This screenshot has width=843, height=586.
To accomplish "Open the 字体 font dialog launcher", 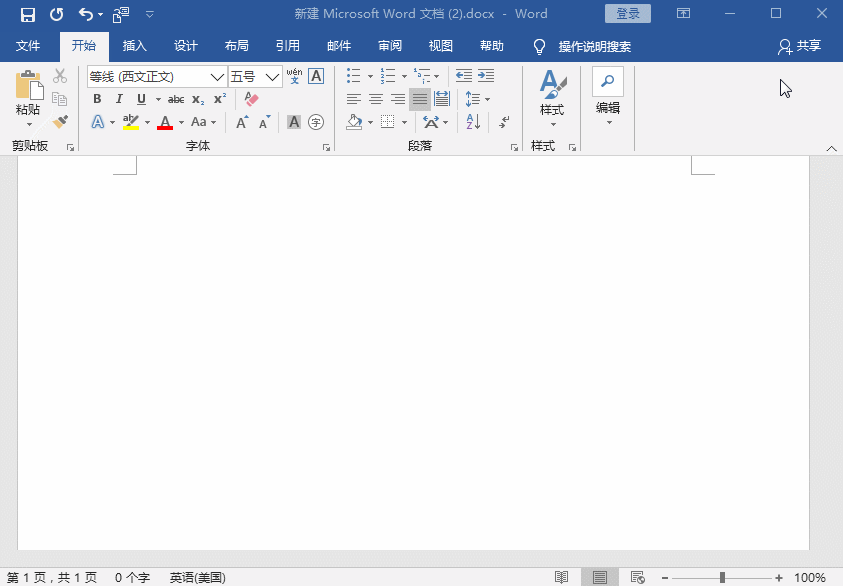I will pyautogui.click(x=326, y=147).
